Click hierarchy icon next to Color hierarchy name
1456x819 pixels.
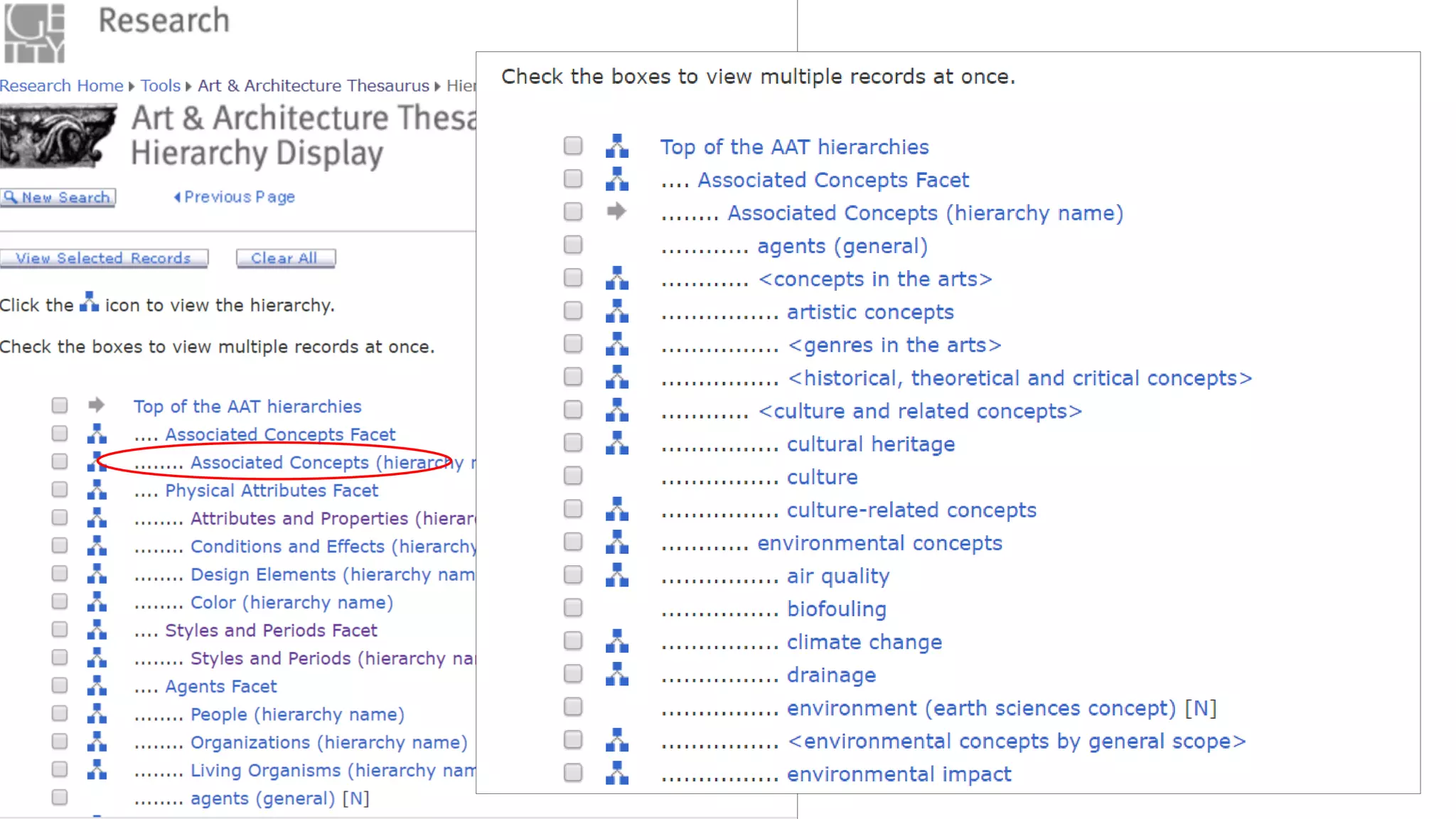[x=97, y=602]
